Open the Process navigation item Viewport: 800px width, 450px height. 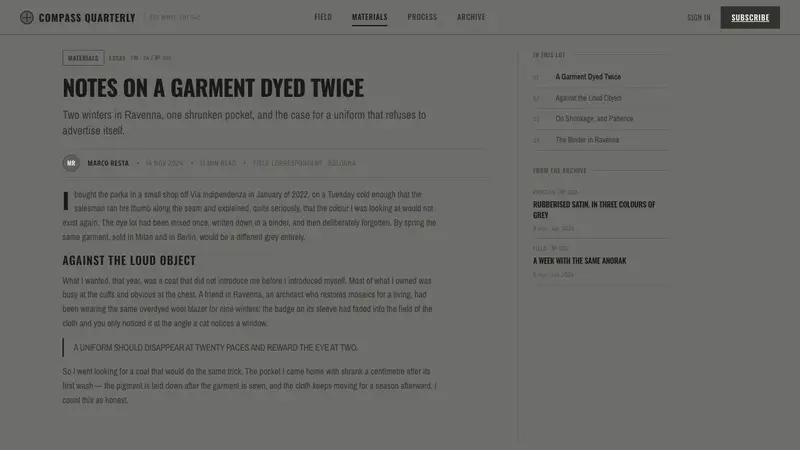[422, 17]
